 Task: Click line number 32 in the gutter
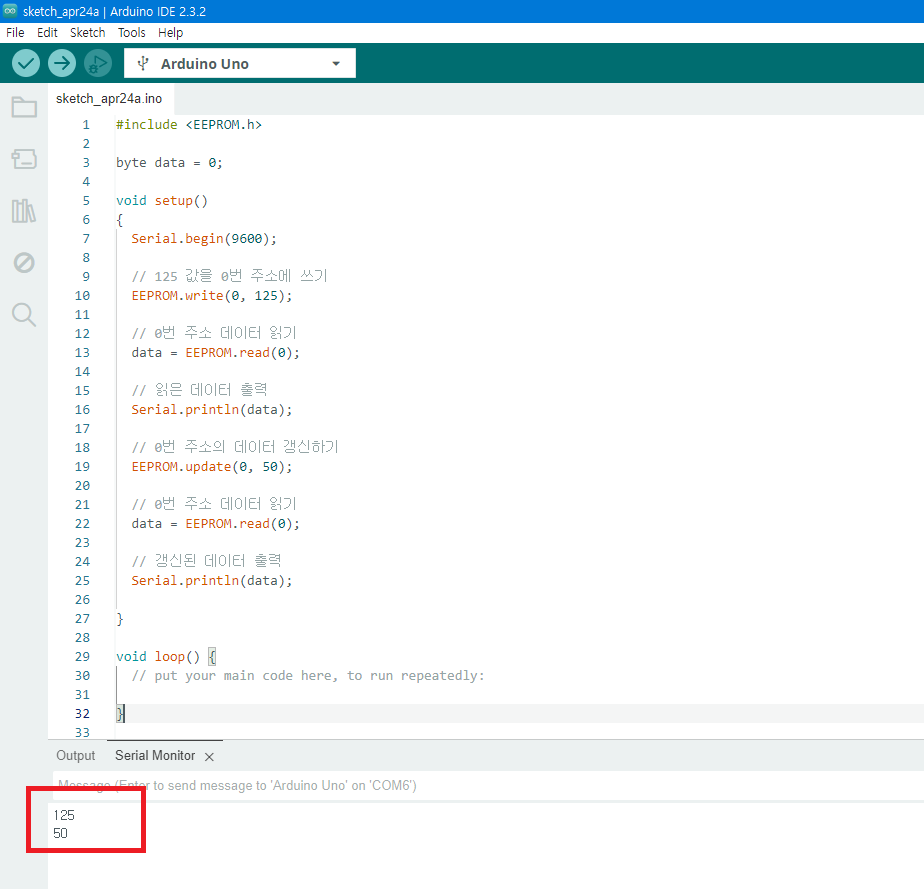point(82,713)
